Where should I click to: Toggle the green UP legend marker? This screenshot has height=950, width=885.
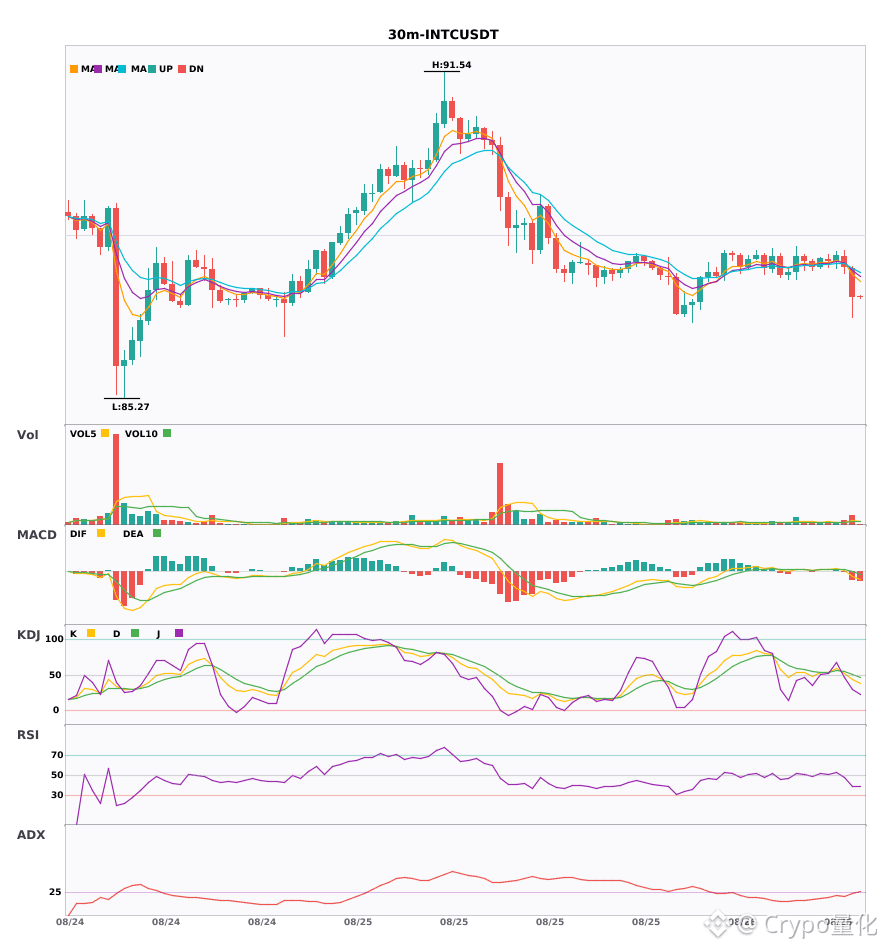[x=152, y=69]
